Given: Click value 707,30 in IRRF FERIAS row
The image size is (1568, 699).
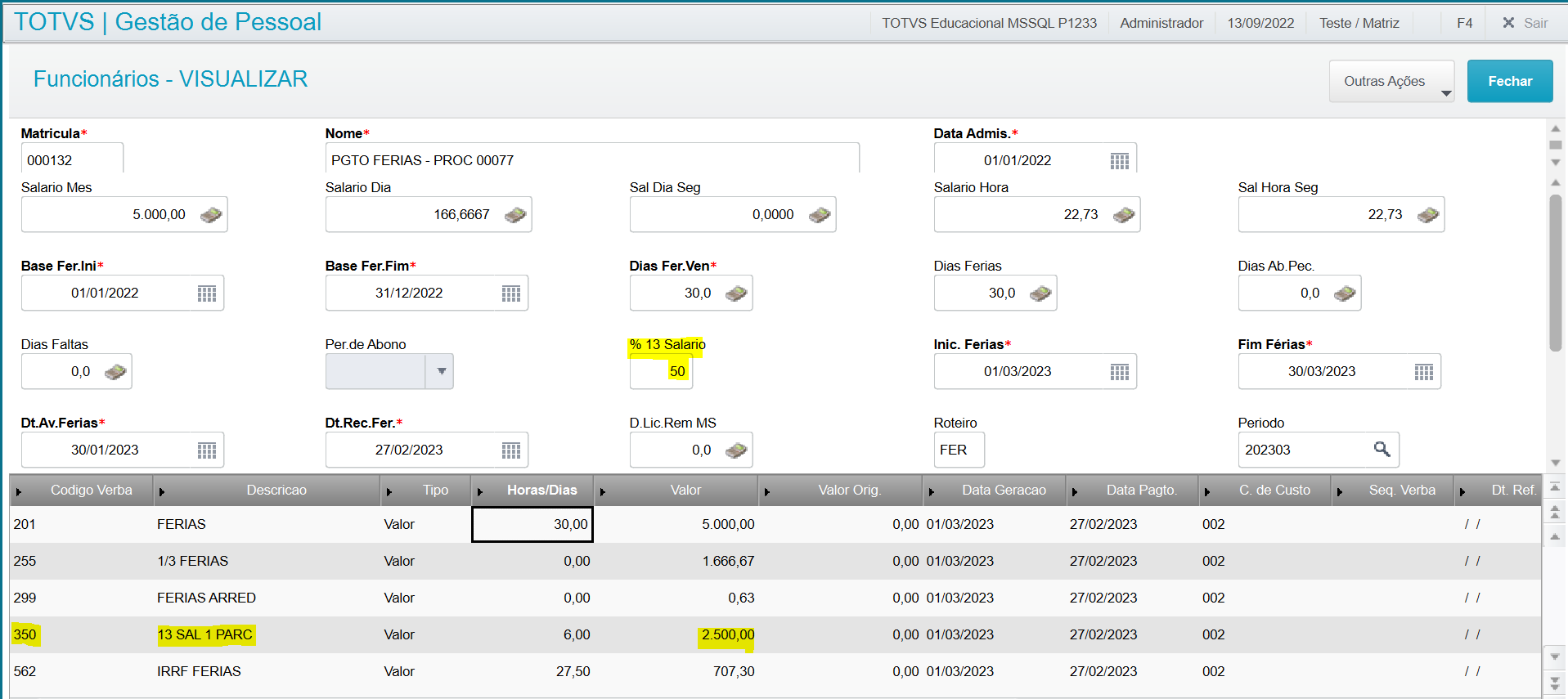Looking at the screenshot, I should tap(734, 671).
